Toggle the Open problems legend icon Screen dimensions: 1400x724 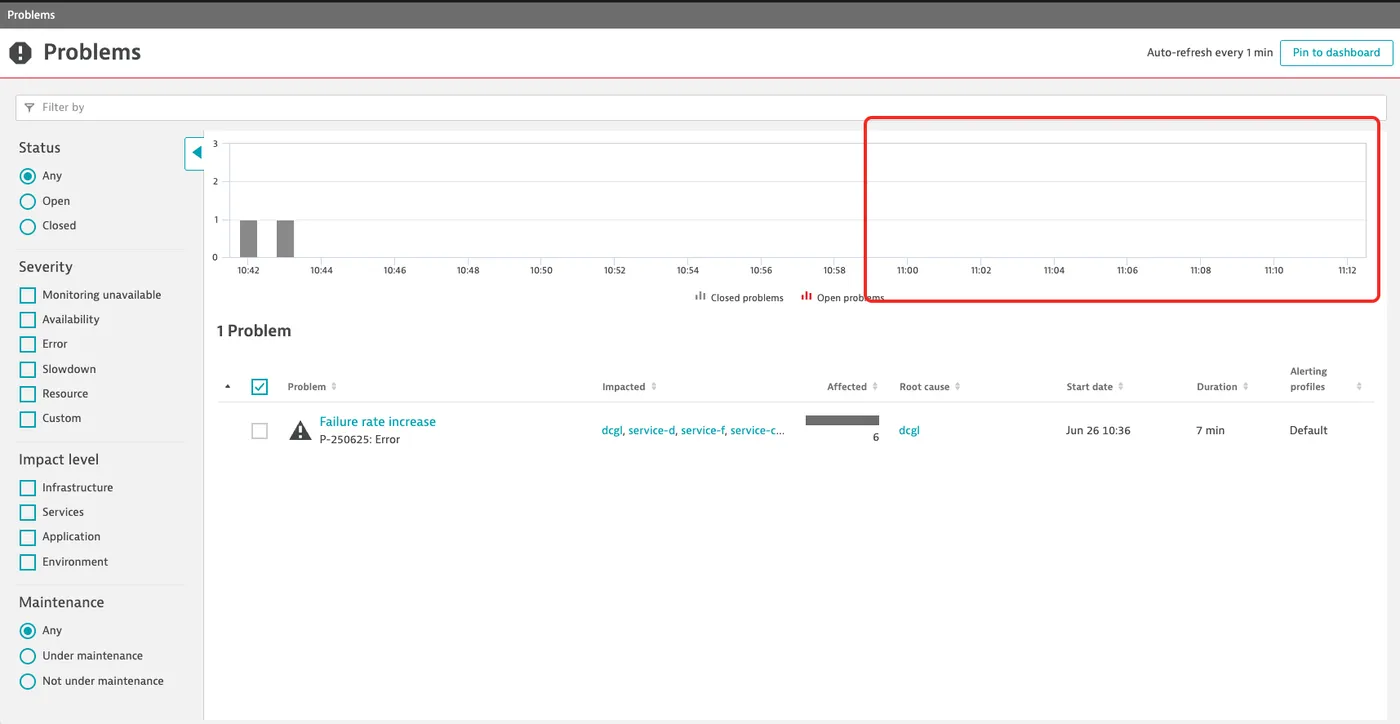tap(807, 297)
